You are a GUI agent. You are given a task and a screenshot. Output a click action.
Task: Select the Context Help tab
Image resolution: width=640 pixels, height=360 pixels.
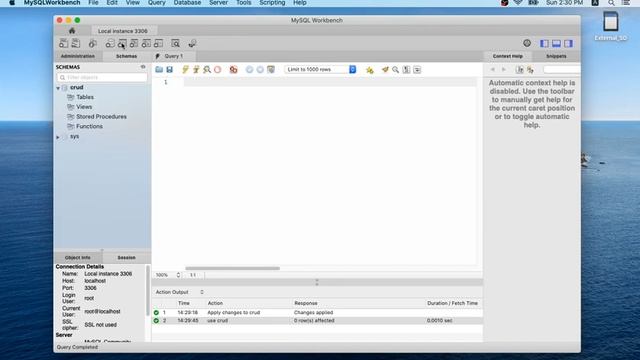(508, 56)
